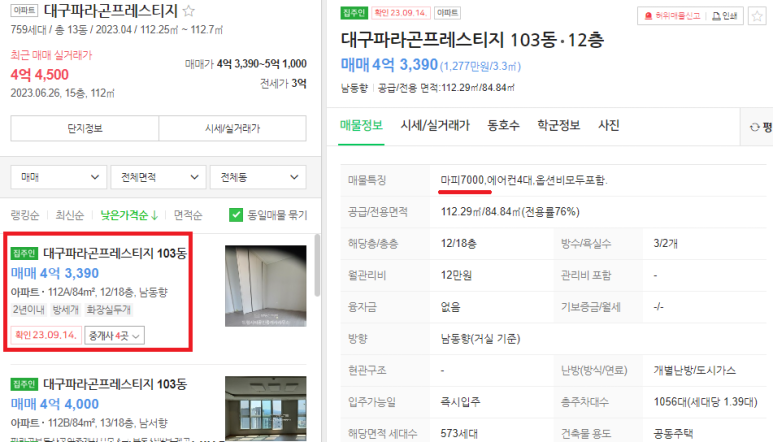
Task: Click the refresh icon next to 평
Action: [x=754, y=127]
